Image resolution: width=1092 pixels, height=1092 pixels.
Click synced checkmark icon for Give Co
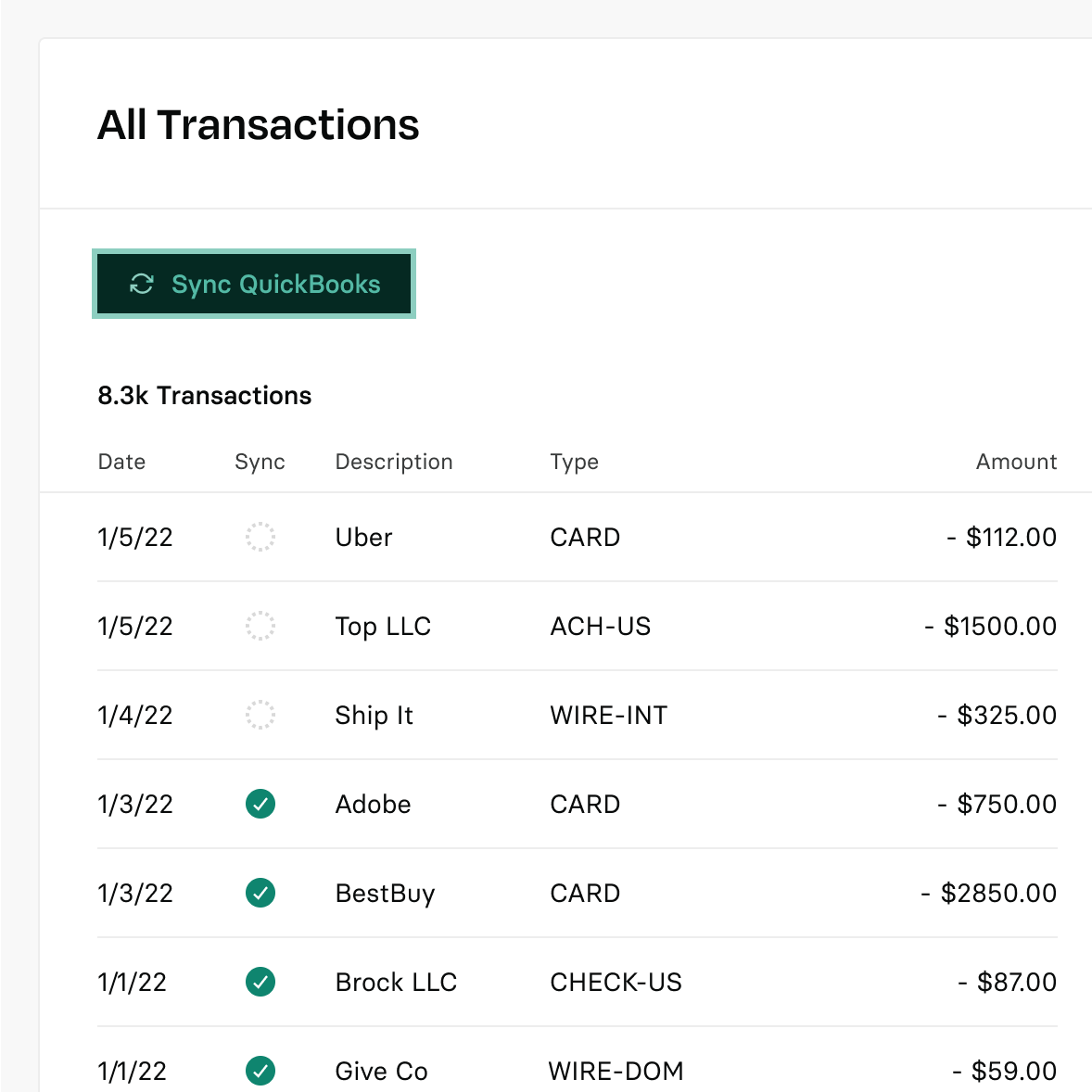click(260, 1071)
